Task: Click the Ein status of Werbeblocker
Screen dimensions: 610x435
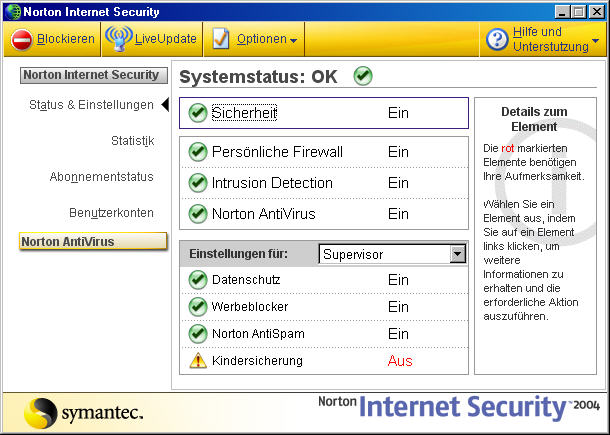Action: tap(398, 307)
